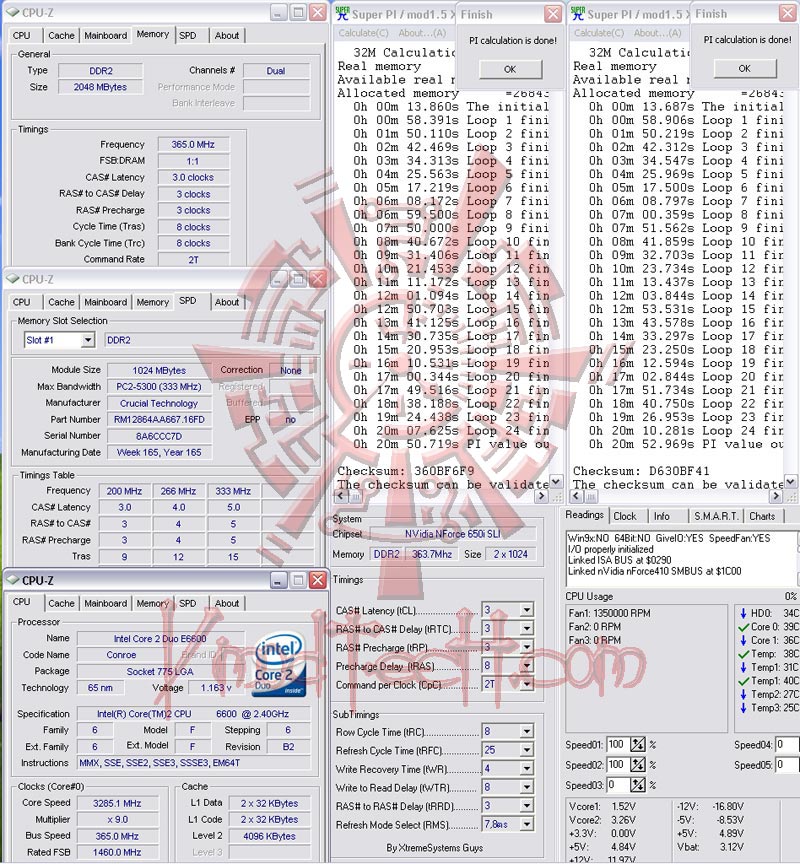Screen dimensions: 800x864
Task: Click the spin button next to Speed02
Action: point(637,765)
